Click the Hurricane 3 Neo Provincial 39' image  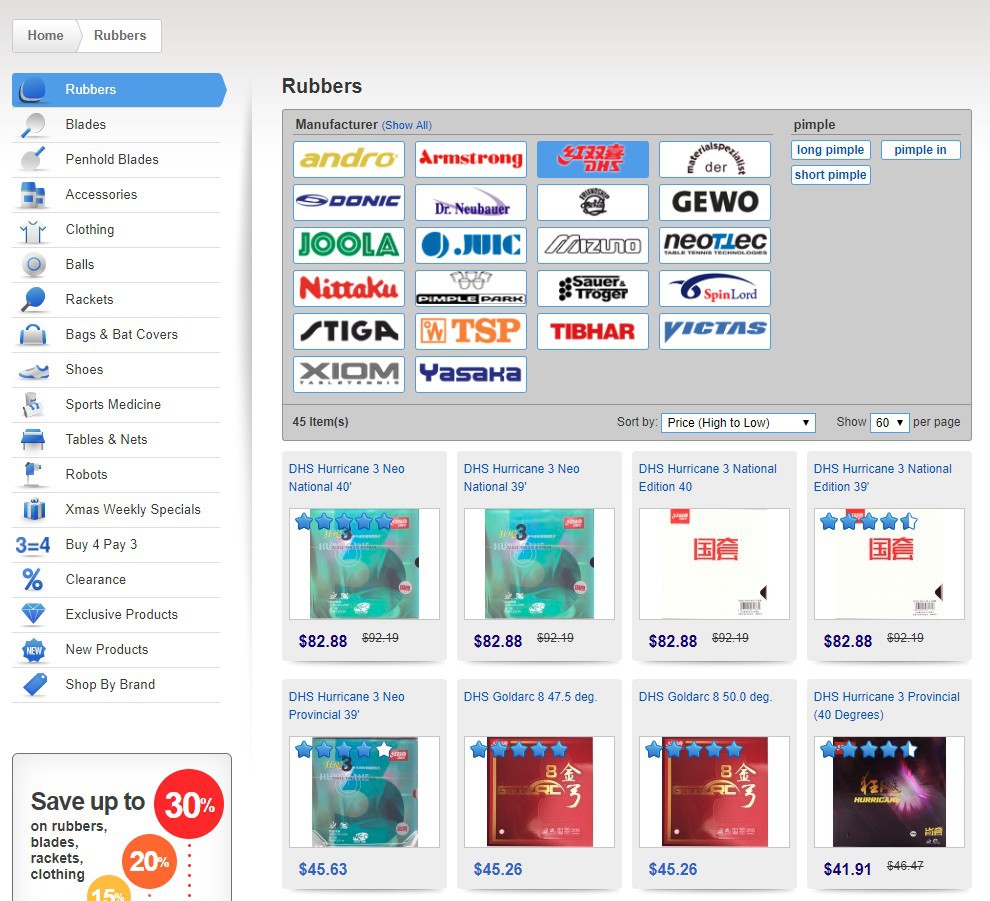pos(364,792)
